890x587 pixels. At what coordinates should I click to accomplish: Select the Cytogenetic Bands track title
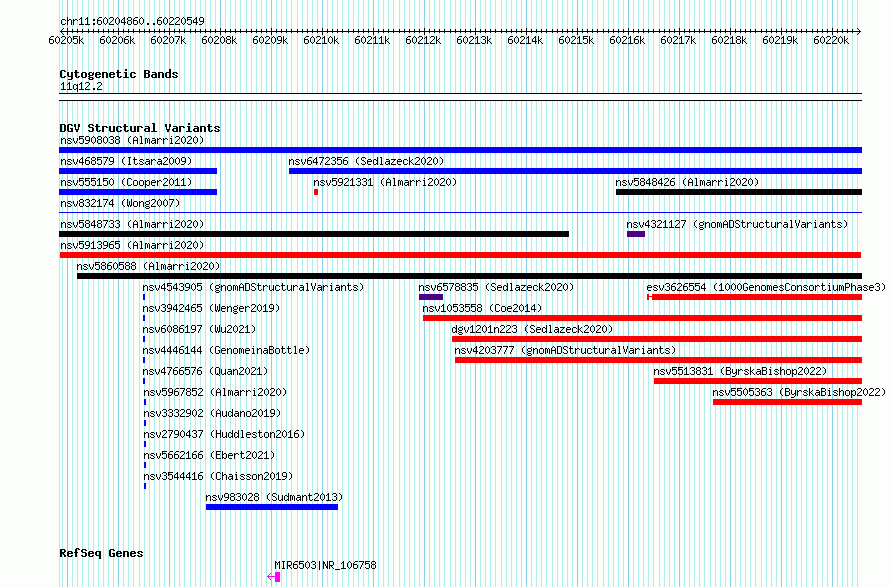(x=119, y=74)
